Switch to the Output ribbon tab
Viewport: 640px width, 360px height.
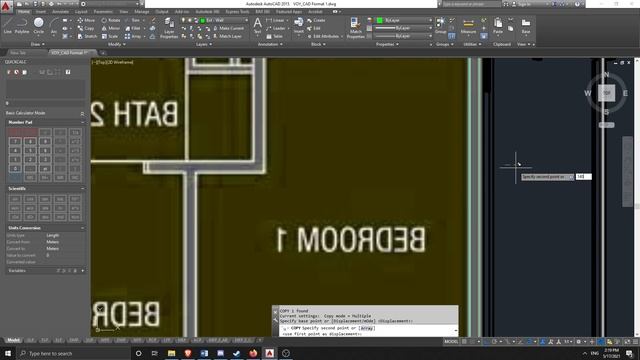pos(162,12)
